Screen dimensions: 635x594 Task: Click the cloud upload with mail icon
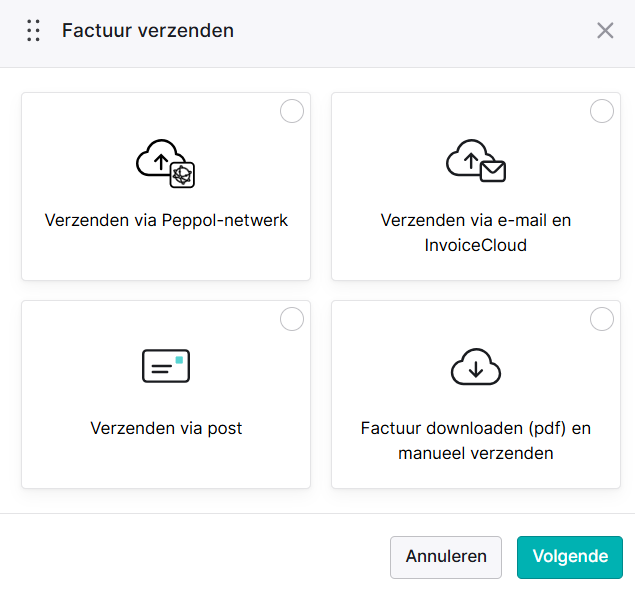476,161
